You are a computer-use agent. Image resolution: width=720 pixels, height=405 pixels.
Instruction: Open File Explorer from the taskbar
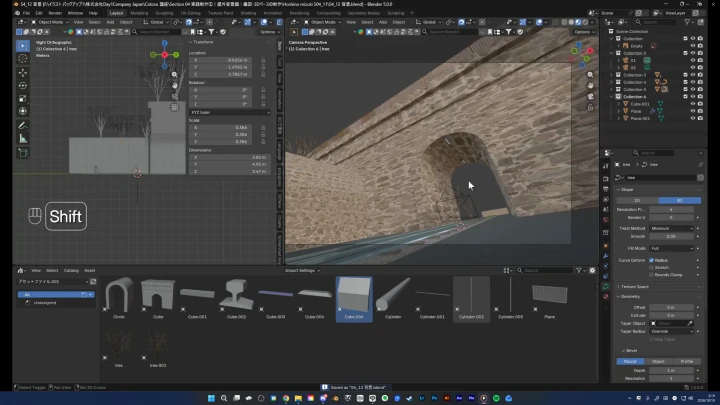[298, 398]
